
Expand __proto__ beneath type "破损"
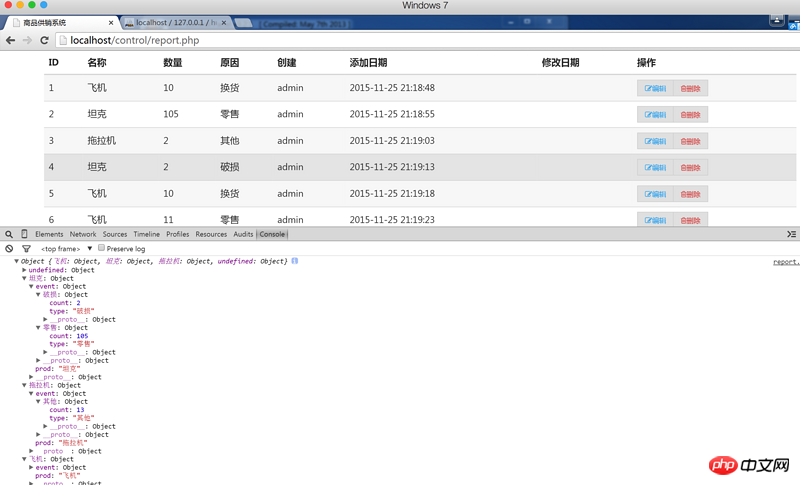pos(45,319)
